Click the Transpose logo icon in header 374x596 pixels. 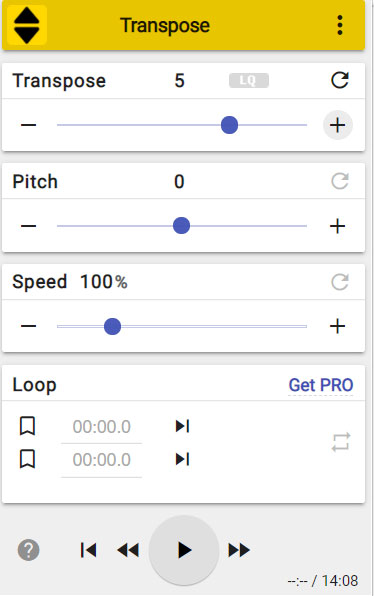coord(27,25)
